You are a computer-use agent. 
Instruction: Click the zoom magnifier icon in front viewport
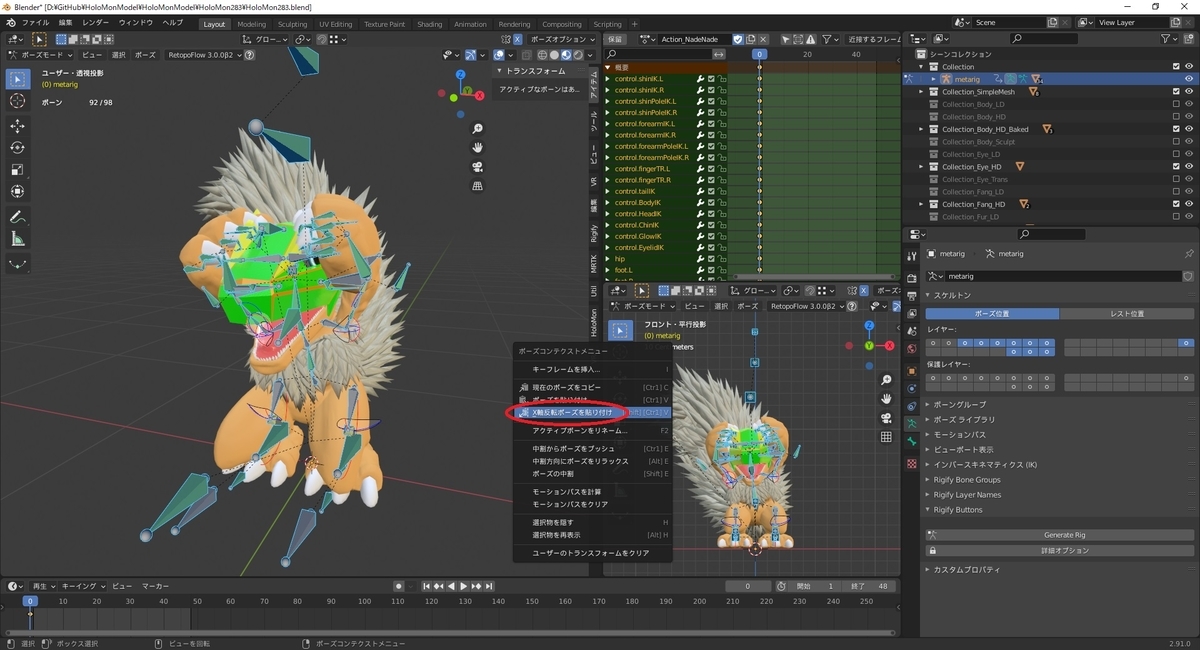click(886, 380)
